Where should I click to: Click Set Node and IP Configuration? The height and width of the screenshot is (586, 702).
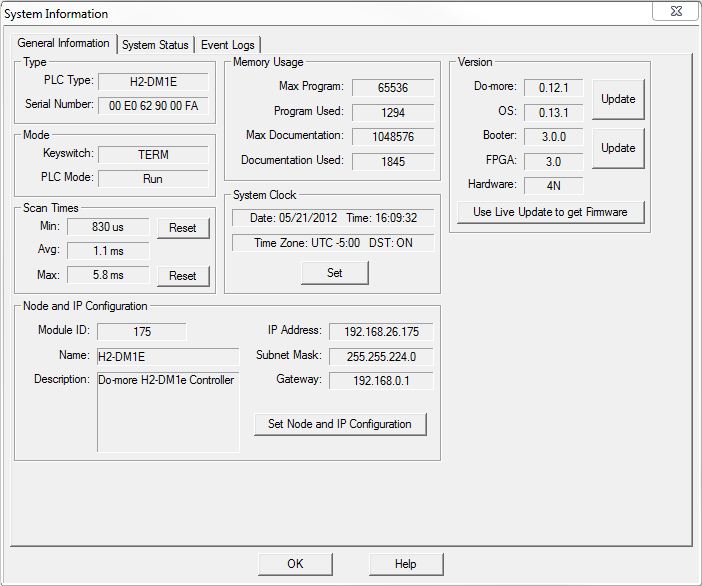(340, 424)
